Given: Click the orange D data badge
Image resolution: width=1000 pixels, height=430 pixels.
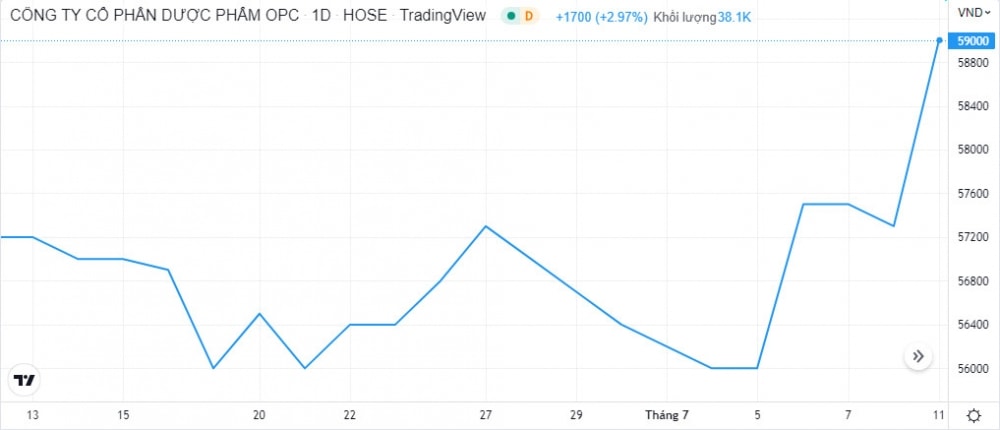Looking at the screenshot, I should [x=529, y=16].
